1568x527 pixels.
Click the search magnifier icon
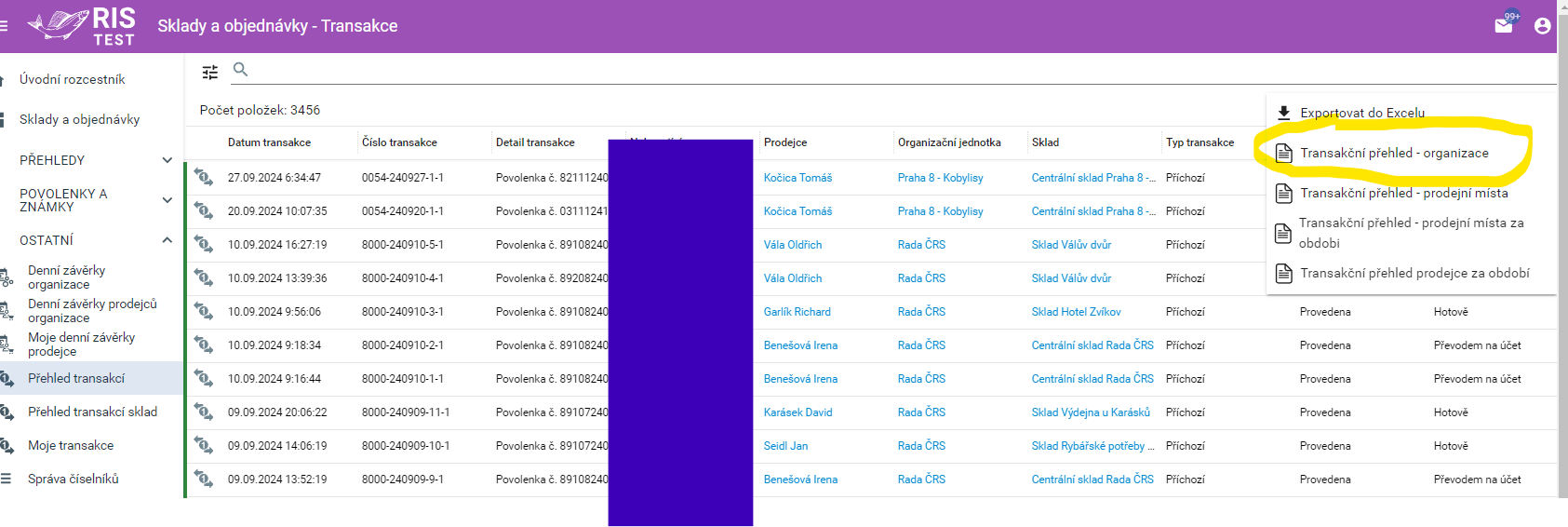tap(240, 69)
